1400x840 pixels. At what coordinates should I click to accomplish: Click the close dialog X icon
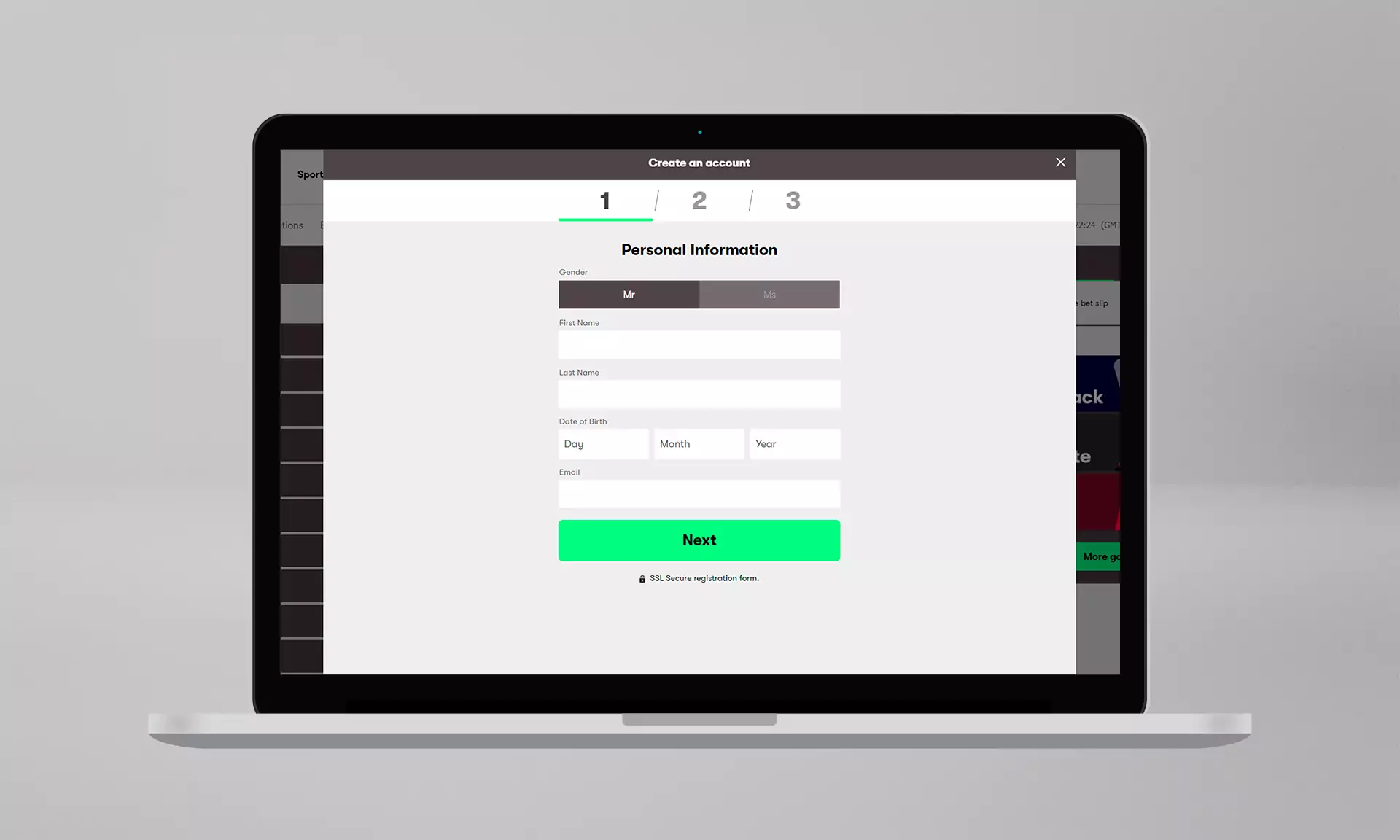(1060, 162)
